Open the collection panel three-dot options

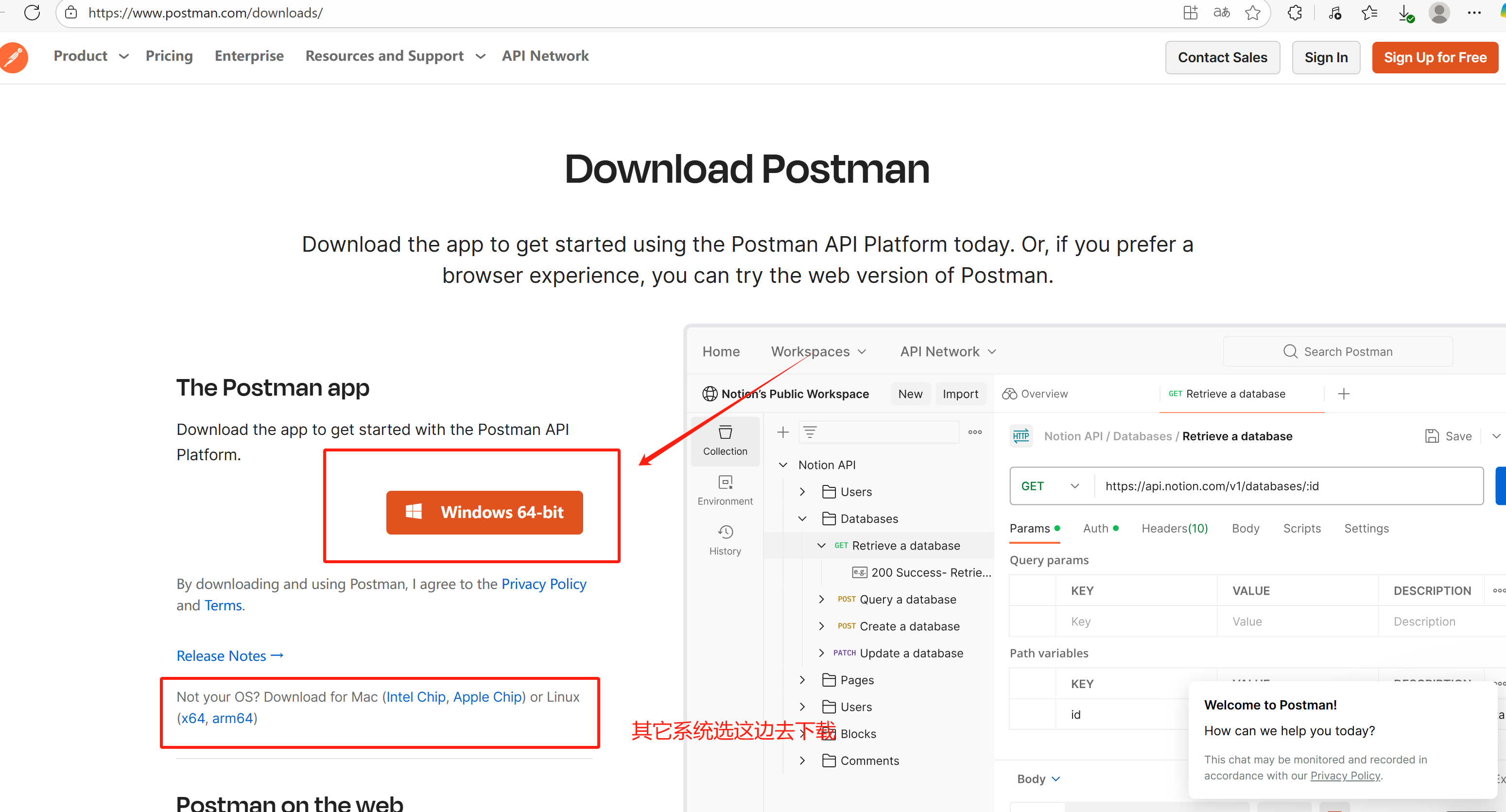click(x=974, y=432)
